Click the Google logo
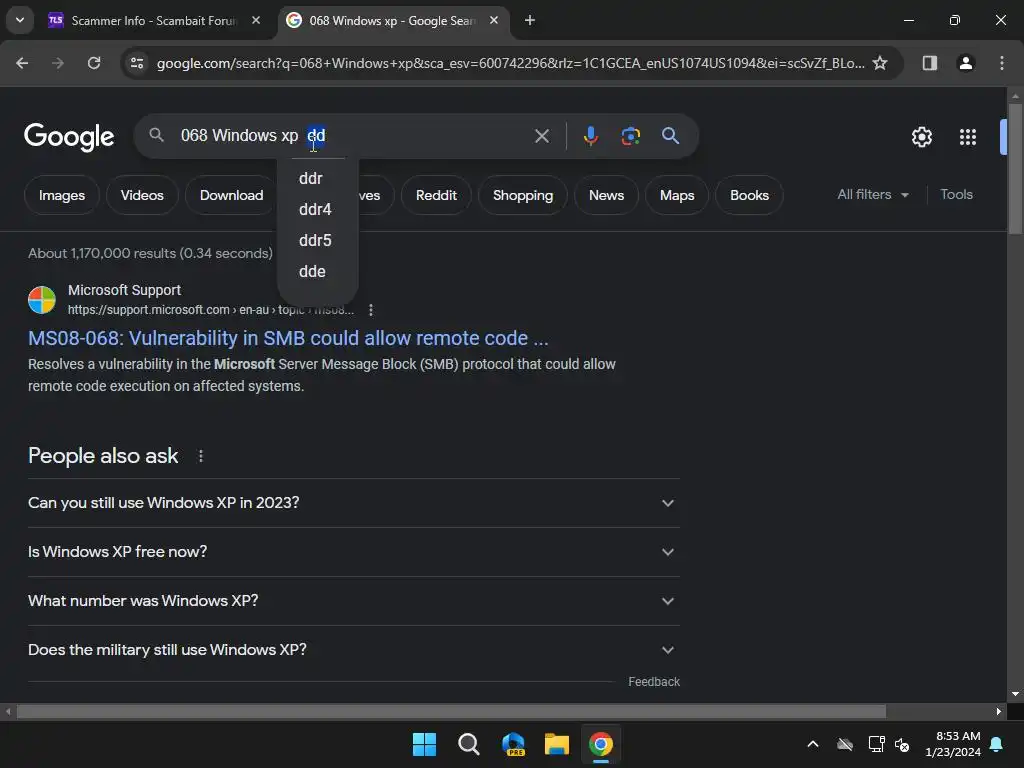Screen dimensions: 1024x768 click(69, 136)
